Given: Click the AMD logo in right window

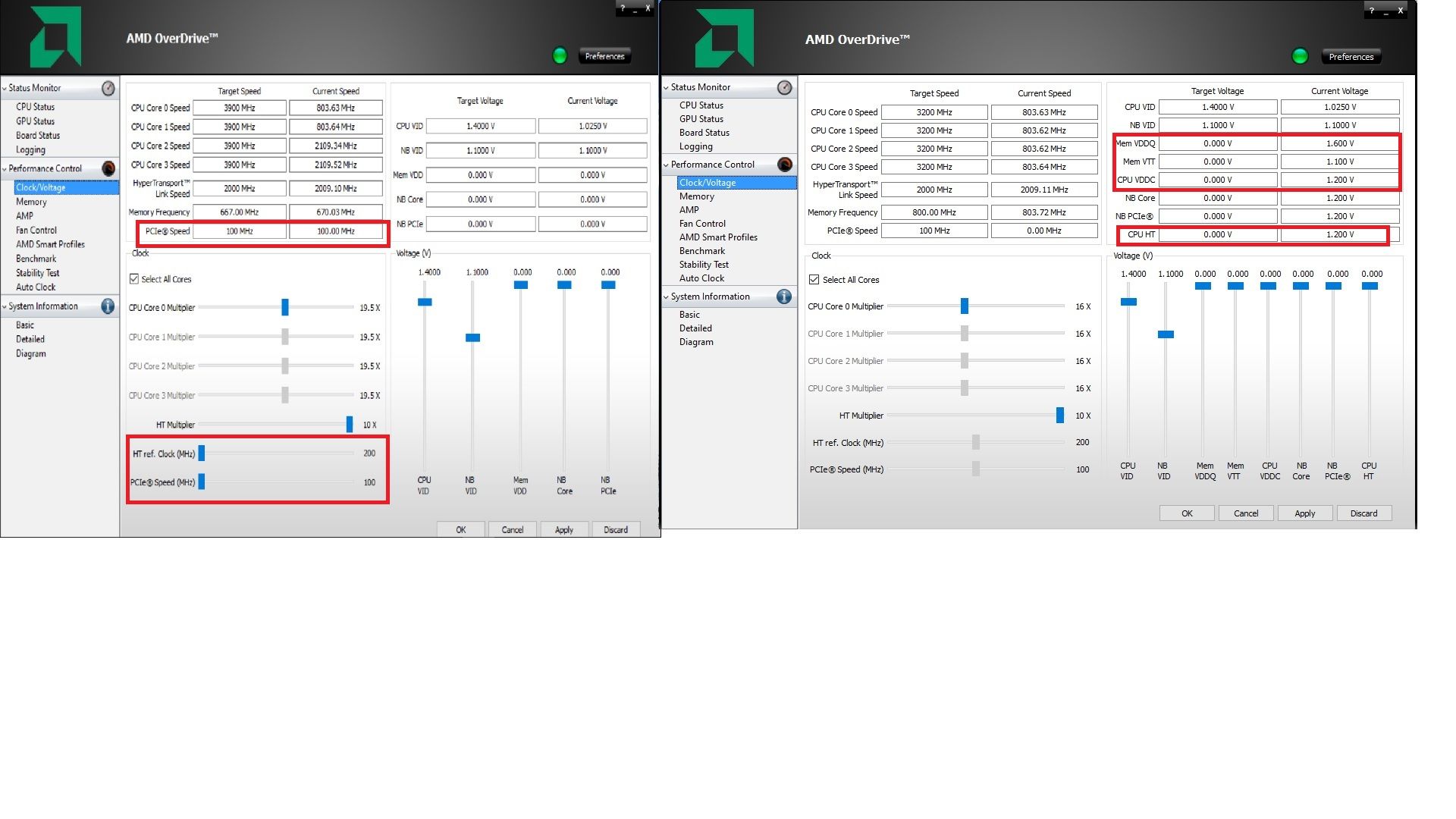Looking at the screenshot, I should click(724, 38).
